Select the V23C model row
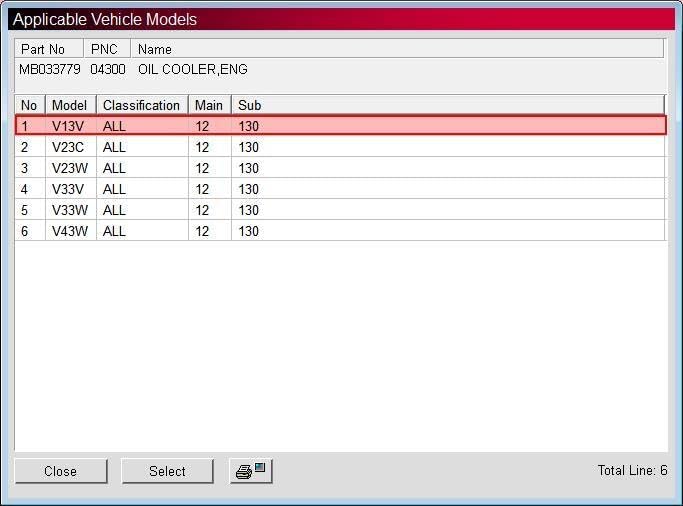Image resolution: width=683 pixels, height=506 pixels. 341,147
